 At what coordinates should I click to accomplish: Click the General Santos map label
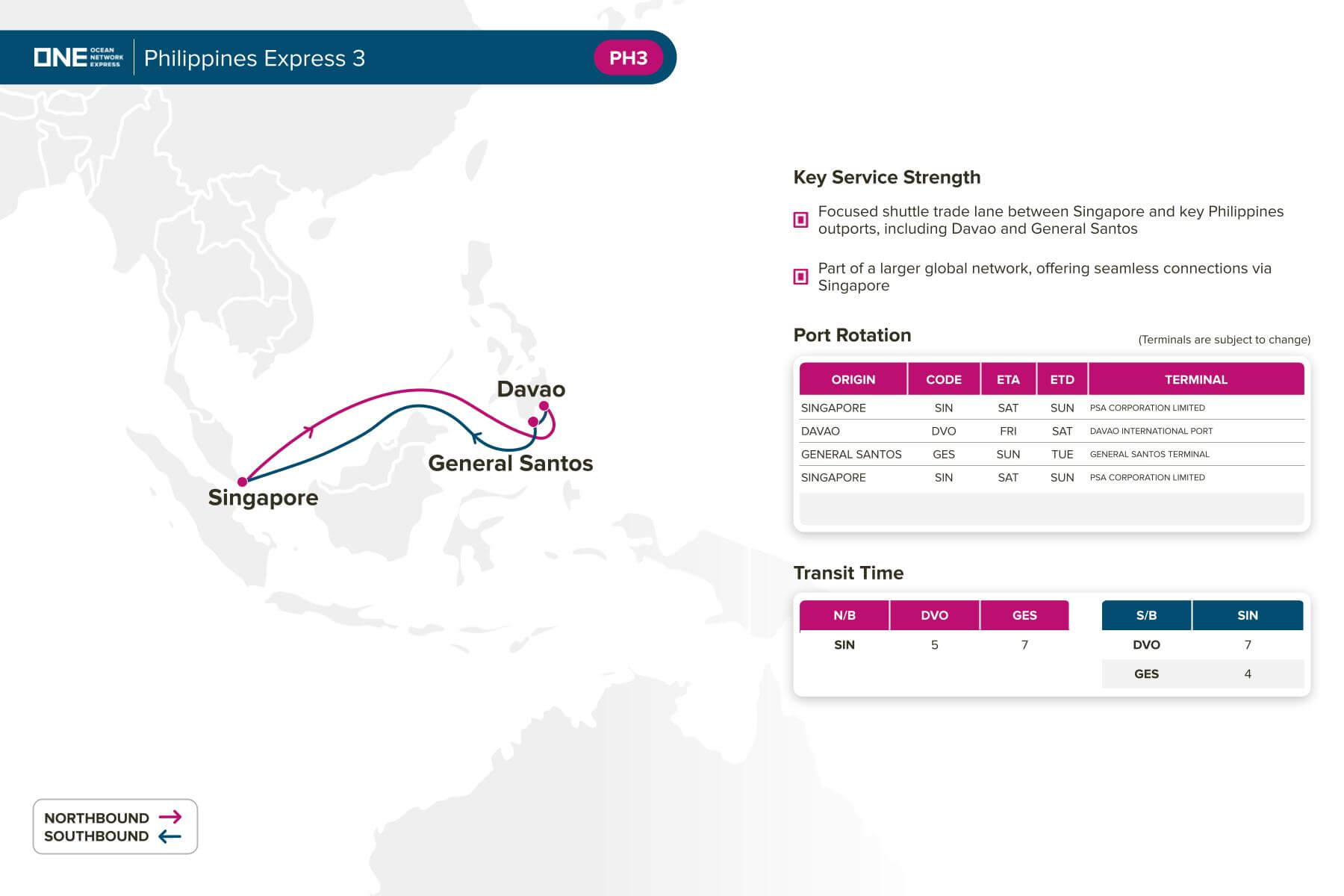(x=511, y=463)
